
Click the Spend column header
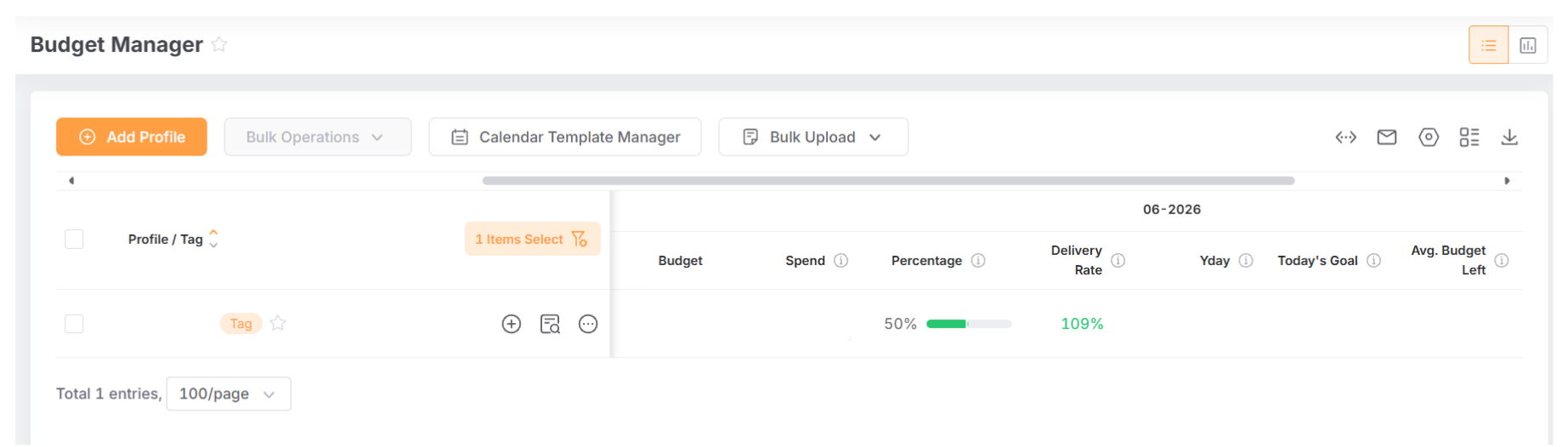pos(805,261)
